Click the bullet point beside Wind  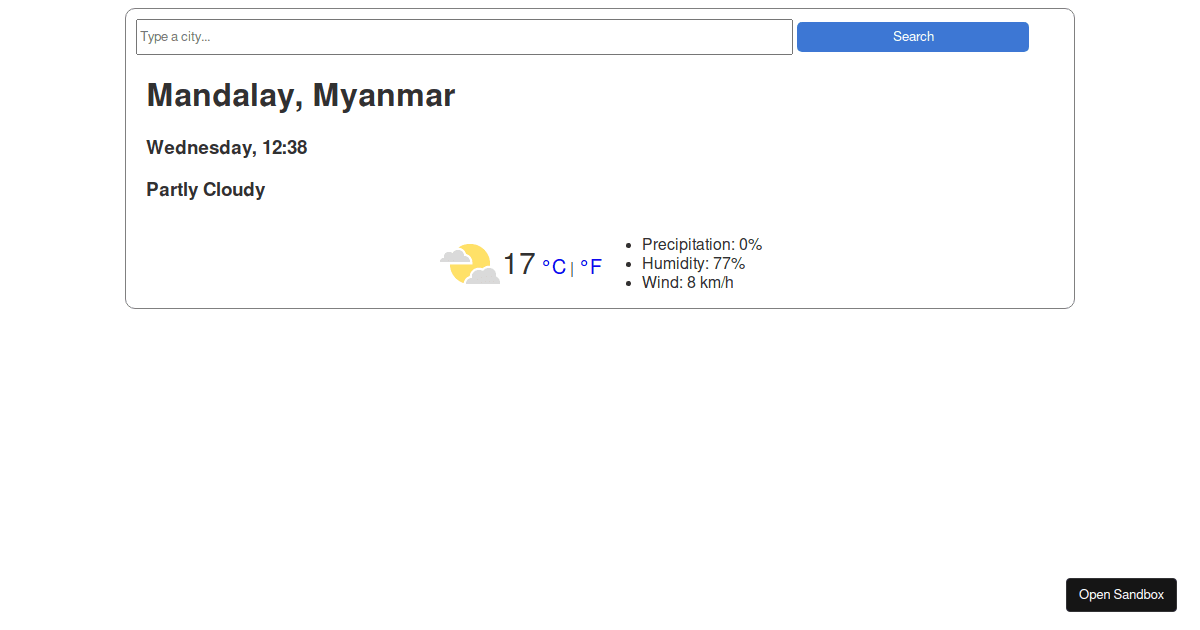coord(628,283)
